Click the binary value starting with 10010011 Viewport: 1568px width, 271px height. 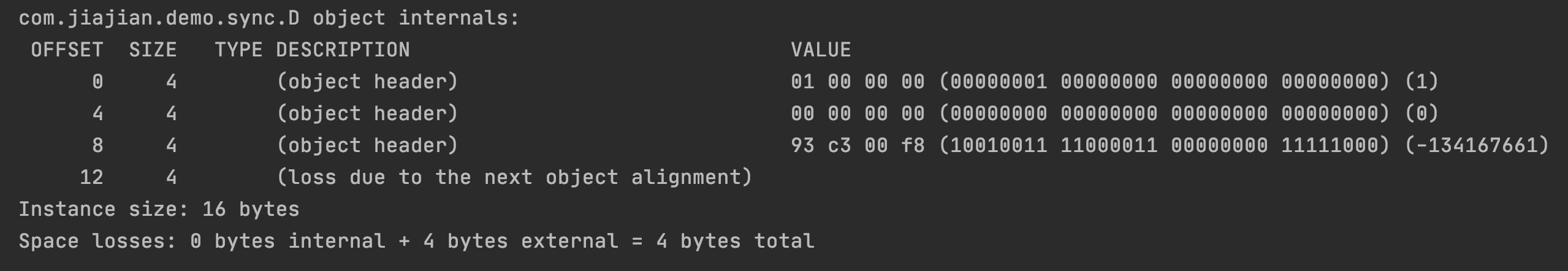click(1164, 146)
